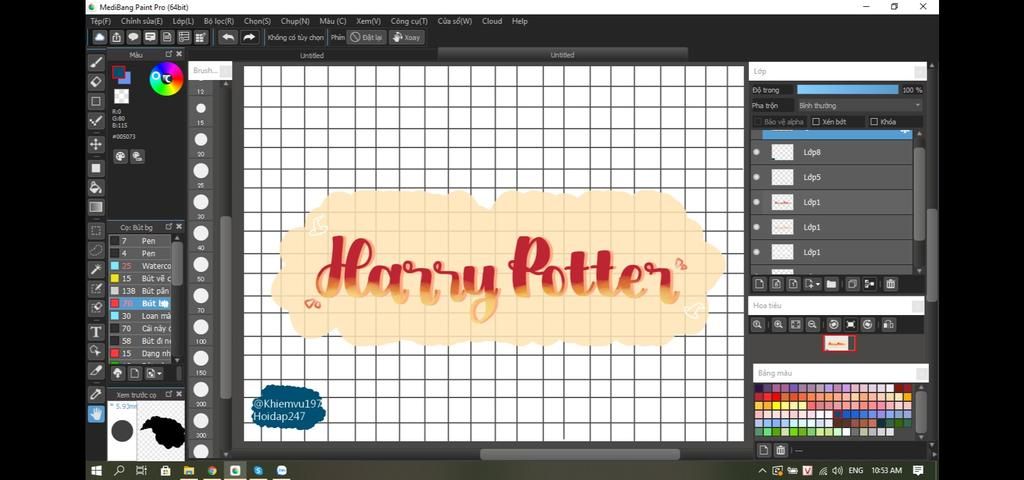
Task: Open the Tệp(F) menu
Action: (x=101, y=22)
